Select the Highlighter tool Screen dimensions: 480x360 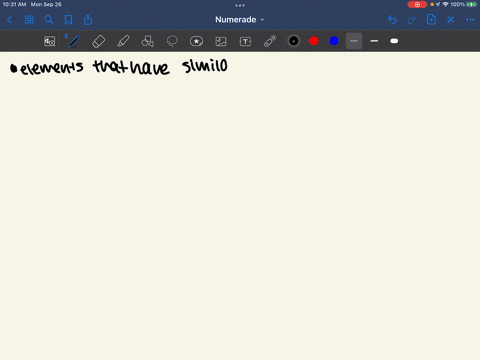[x=123, y=41]
